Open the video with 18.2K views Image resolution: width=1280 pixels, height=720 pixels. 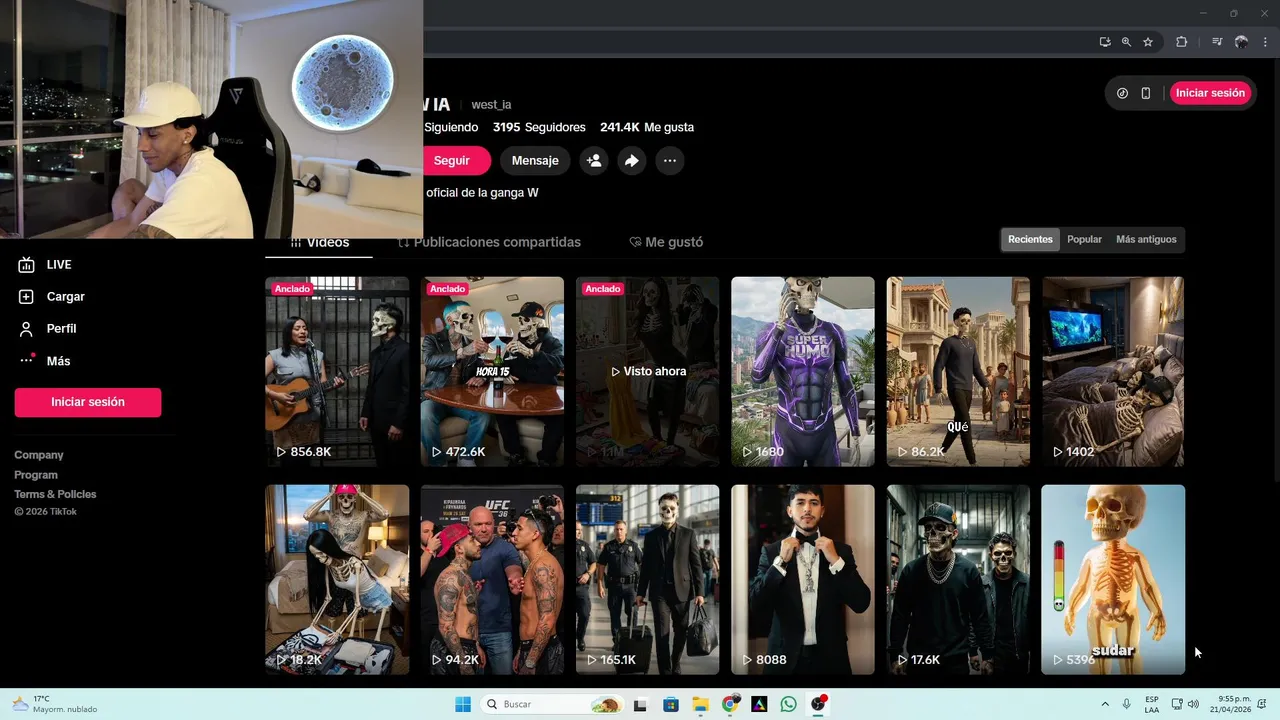click(337, 580)
